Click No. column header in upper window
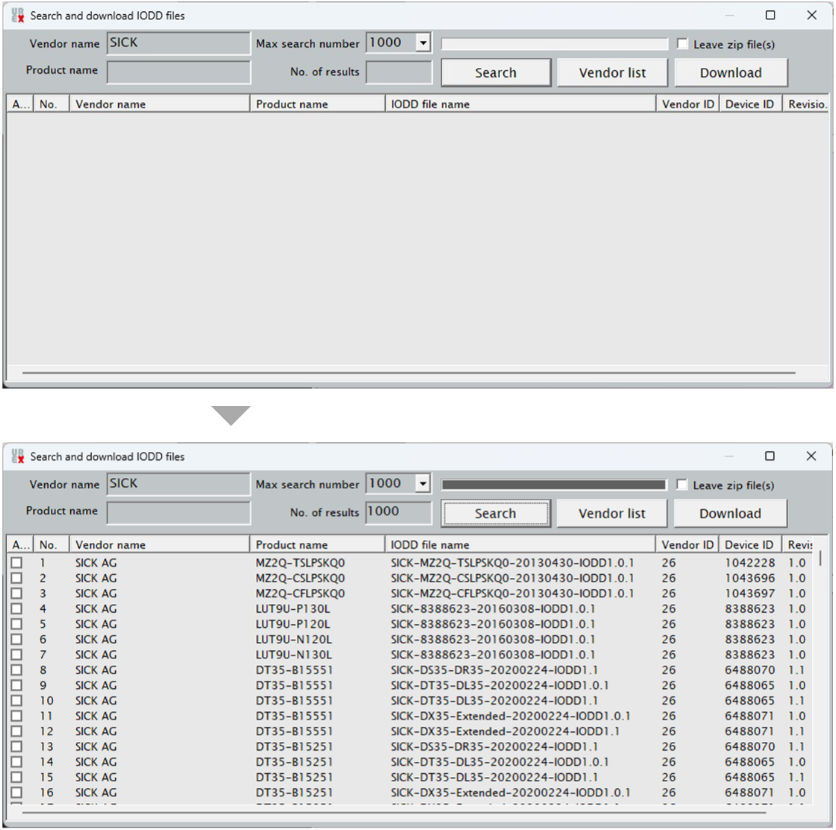The image size is (836, 830). [x=51, y=104]
